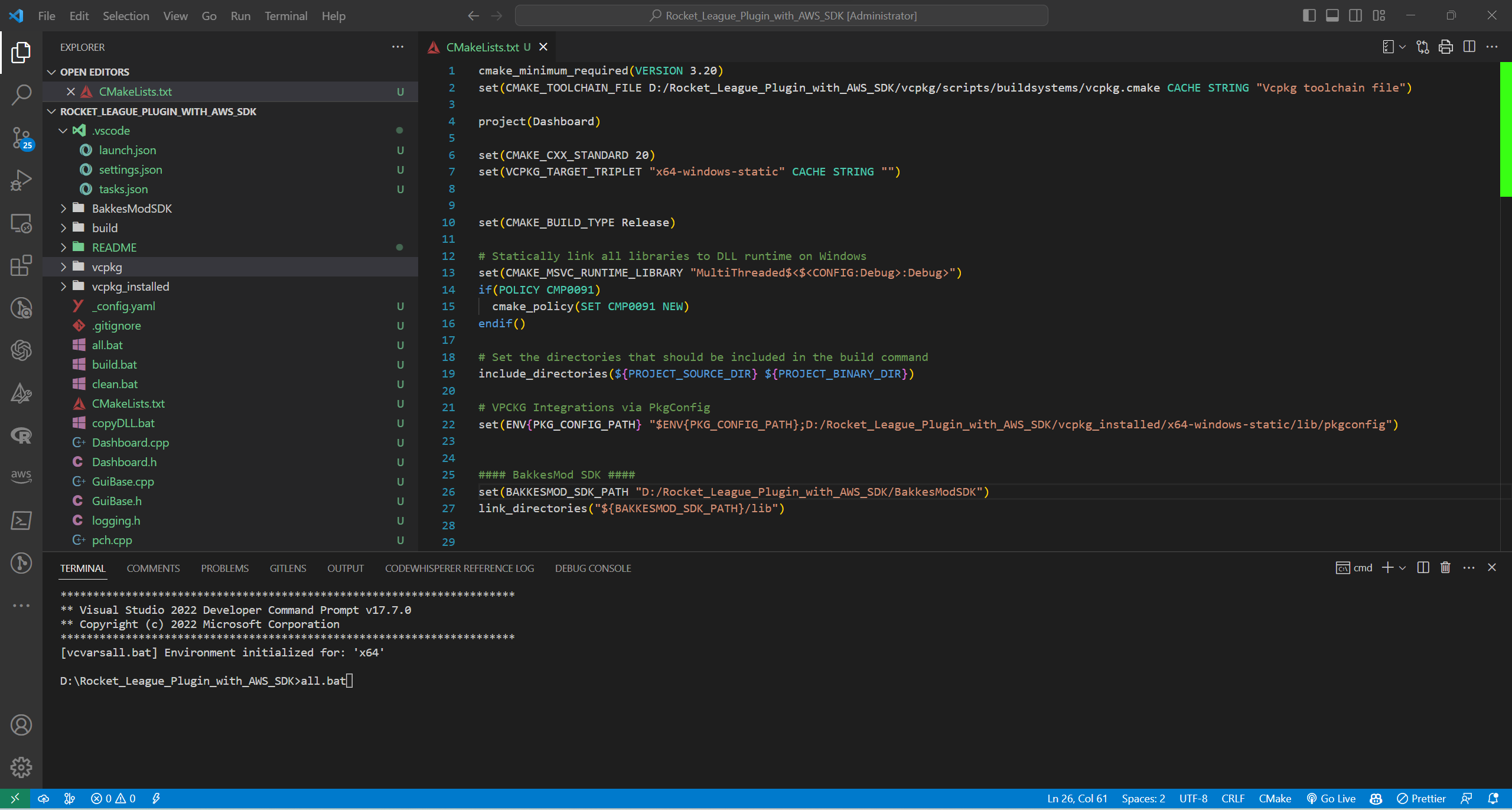This screenshot has height=810, width=1512.
Task: Open the Search view in activity bar
Action: pyautogui.click(x=21, y=95)
